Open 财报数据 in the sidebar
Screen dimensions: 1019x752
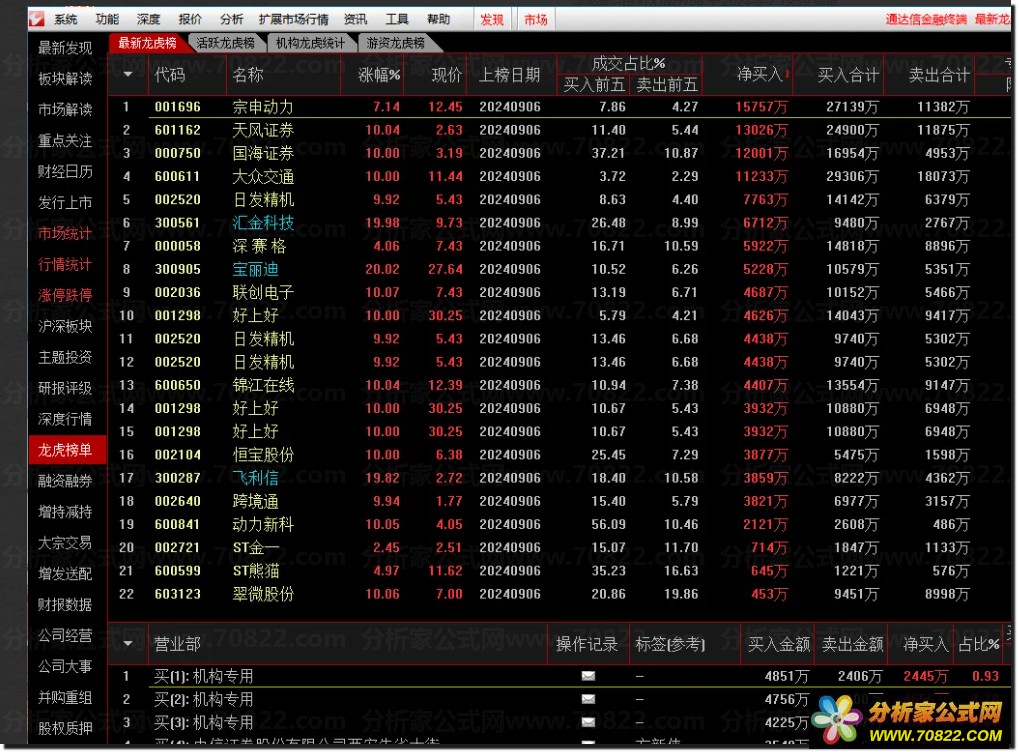(65, 604)
